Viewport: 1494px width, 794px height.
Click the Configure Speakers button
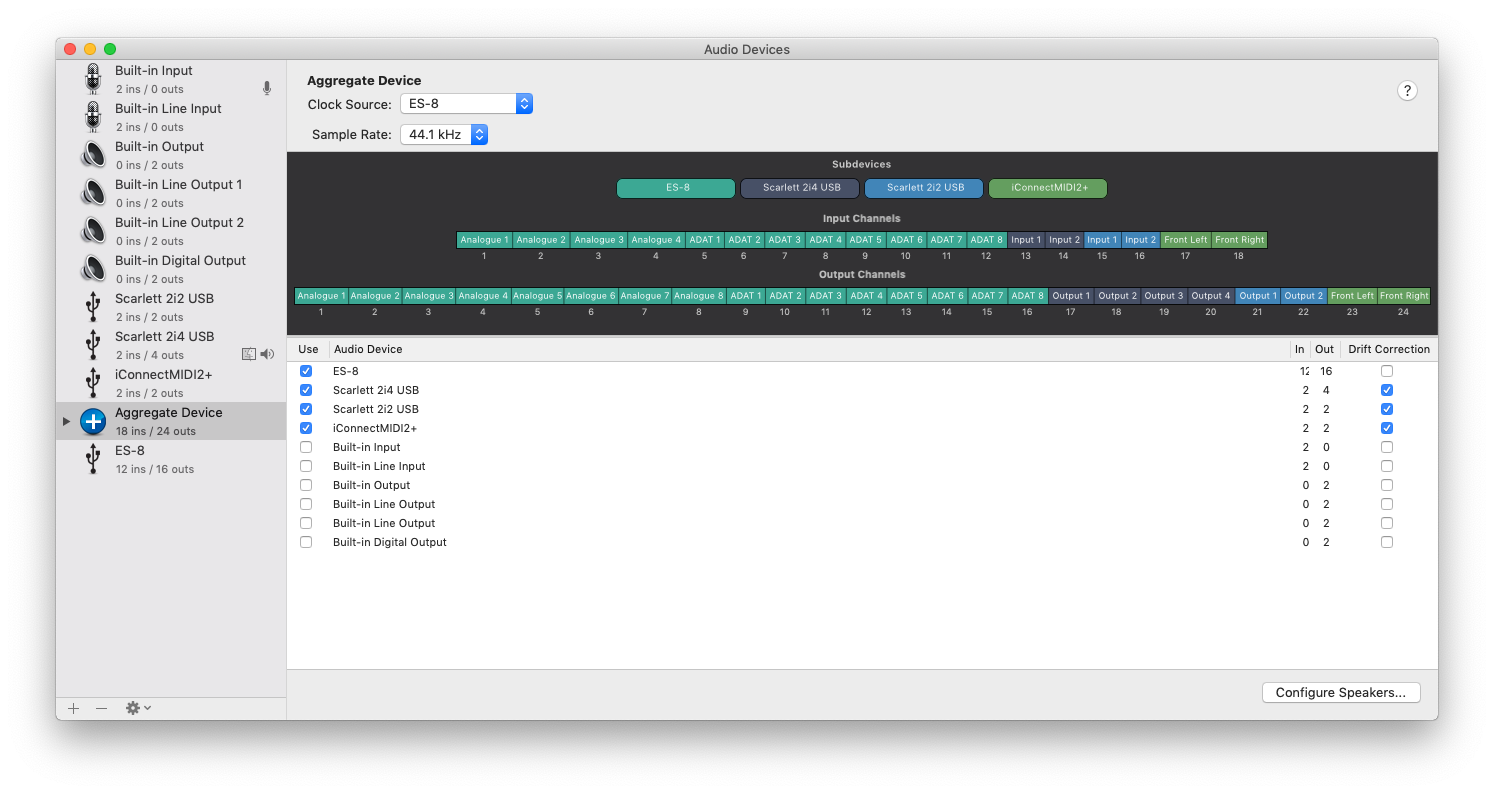tap(1340, 692)
